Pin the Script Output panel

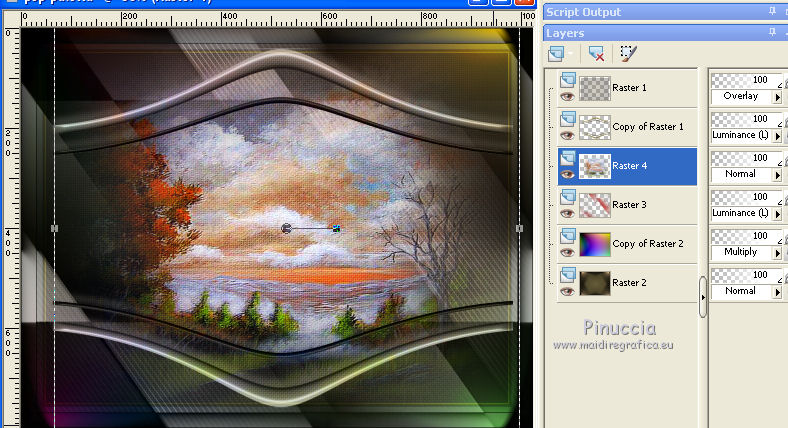pyautogui.click(x=772, y=11)
